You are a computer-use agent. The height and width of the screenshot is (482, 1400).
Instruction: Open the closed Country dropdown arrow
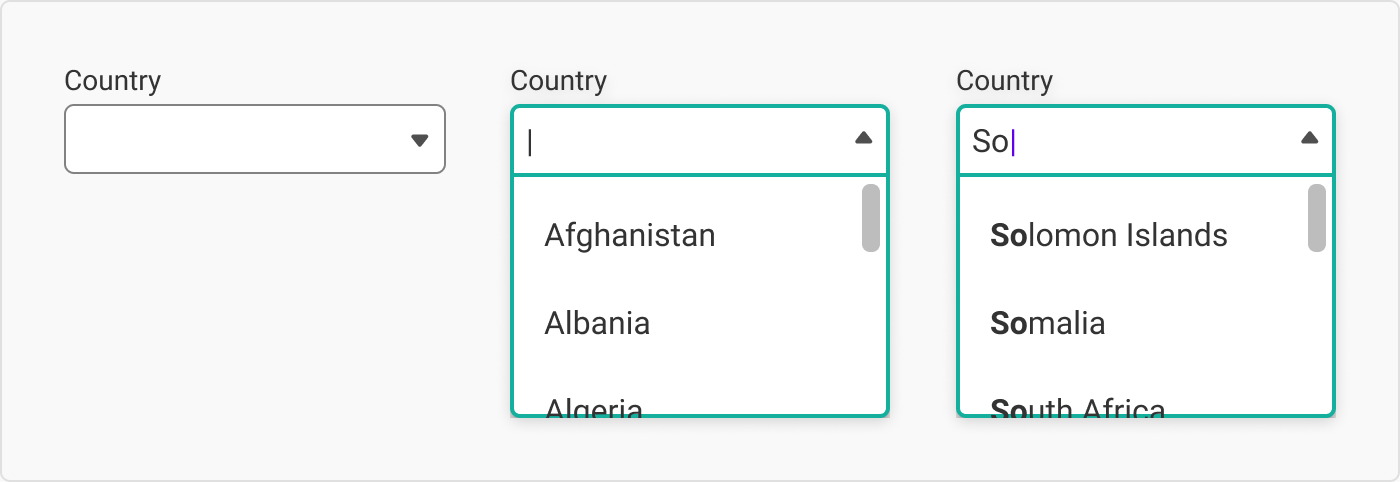pyautogui.click(x=420, y=140)
